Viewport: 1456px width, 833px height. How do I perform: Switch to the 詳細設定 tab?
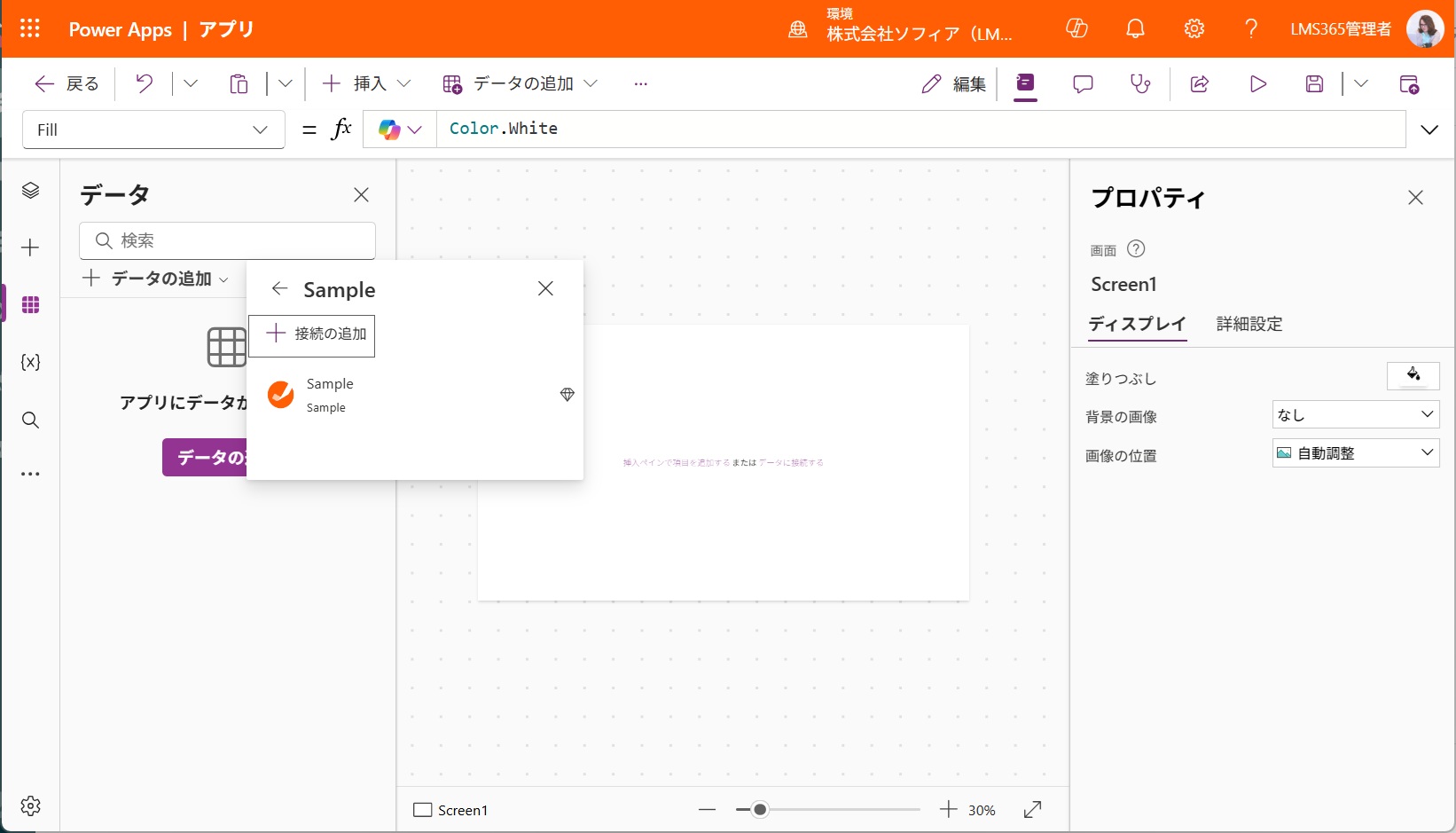tap(1249, 324)
